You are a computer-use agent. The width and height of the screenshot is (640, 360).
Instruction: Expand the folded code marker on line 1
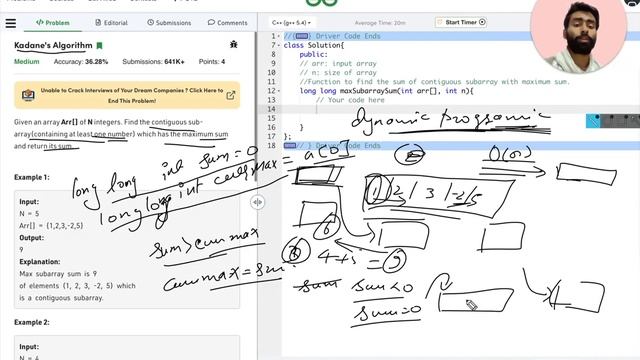pos(302,36)
